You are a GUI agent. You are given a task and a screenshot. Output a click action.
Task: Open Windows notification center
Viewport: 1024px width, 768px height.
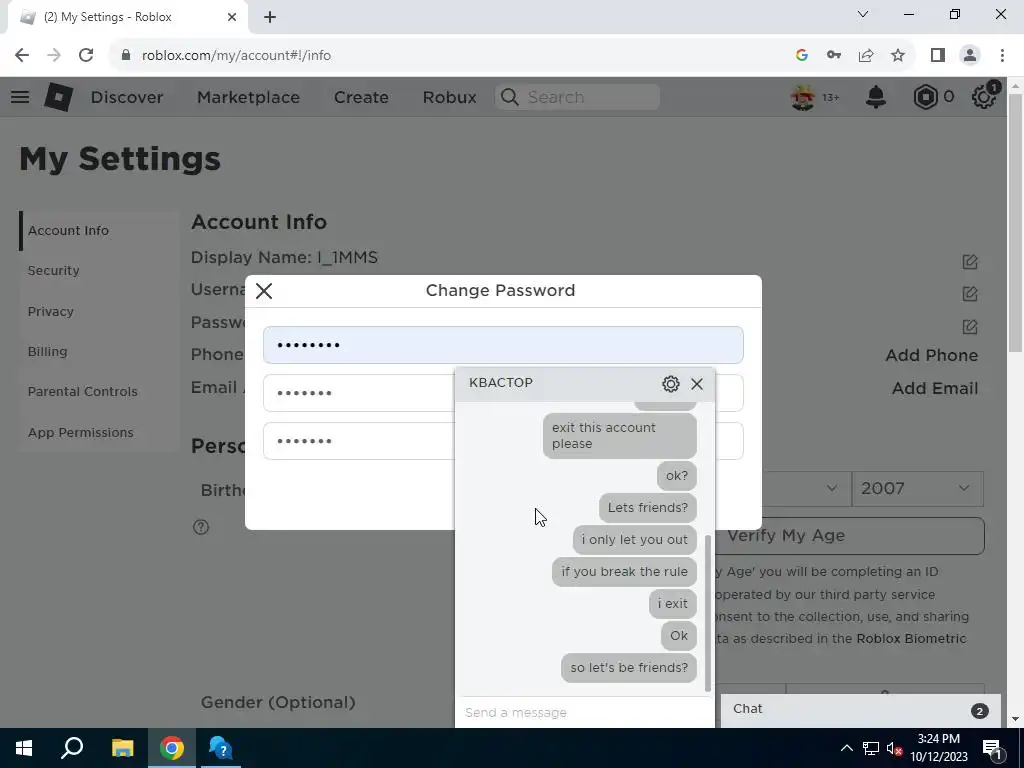point(992,748)
